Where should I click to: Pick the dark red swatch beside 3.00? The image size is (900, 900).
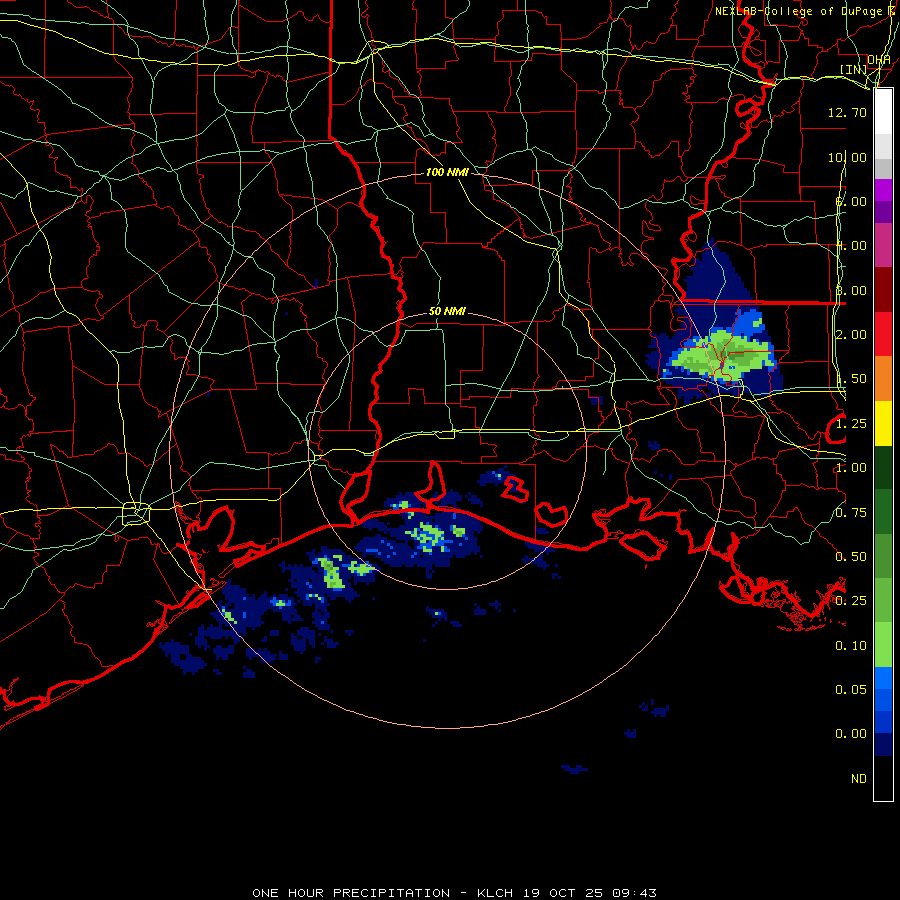pyautogui.click(x=883, y=289)
